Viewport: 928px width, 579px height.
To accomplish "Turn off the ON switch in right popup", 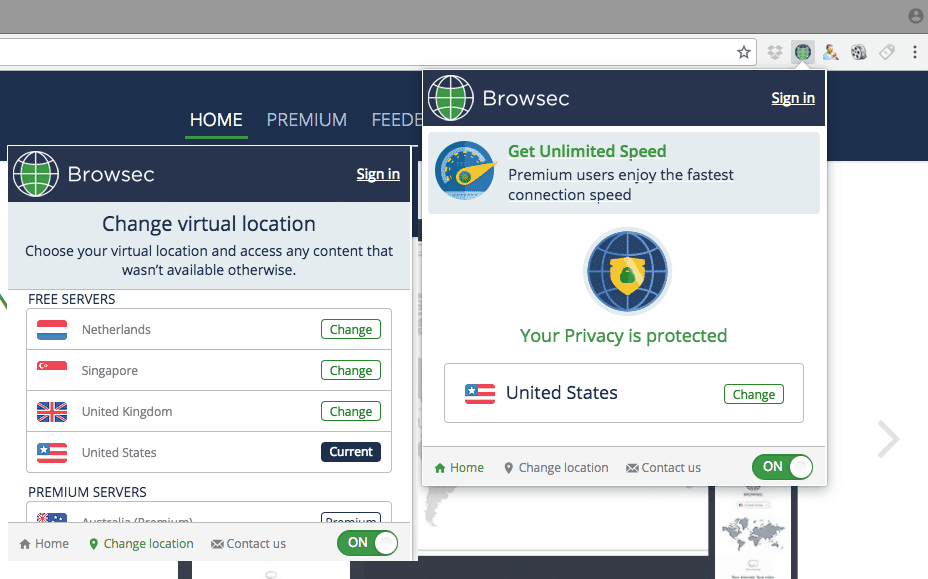I will (782, 467).
